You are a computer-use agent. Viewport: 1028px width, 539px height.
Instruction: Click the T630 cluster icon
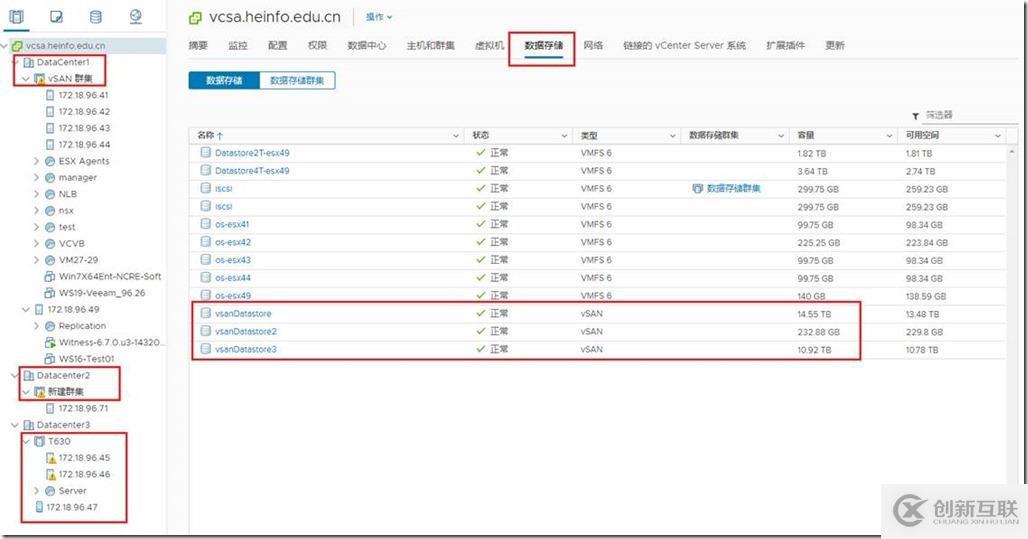click(39, 441)
